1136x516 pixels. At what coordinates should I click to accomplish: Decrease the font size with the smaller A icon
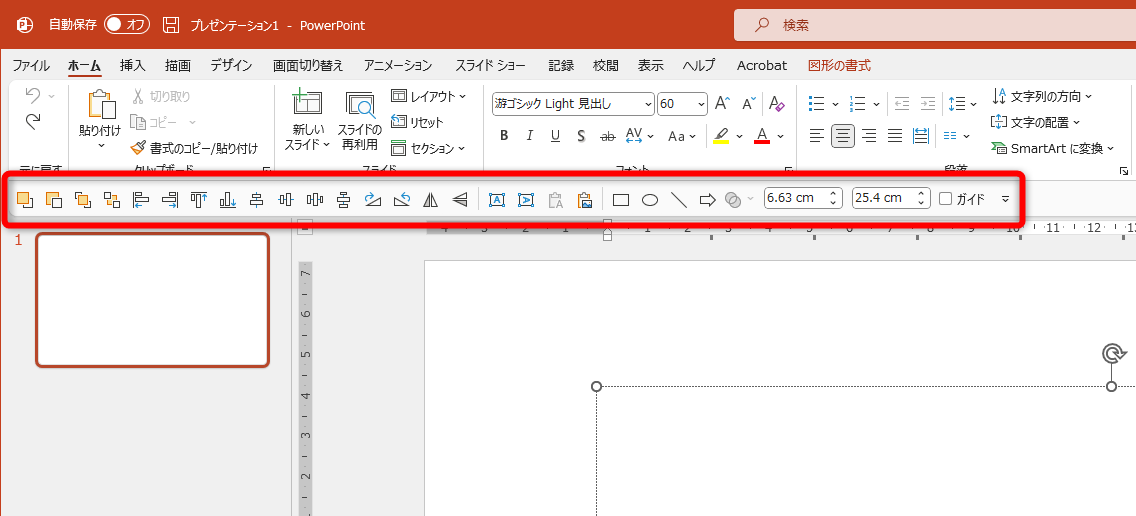coord(749,104)
